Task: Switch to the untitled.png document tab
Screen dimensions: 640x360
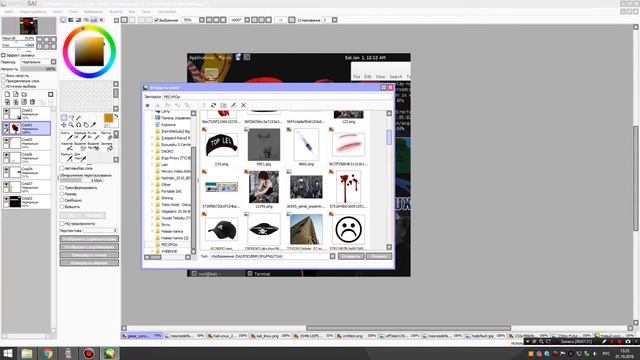Action: [356, 336]
